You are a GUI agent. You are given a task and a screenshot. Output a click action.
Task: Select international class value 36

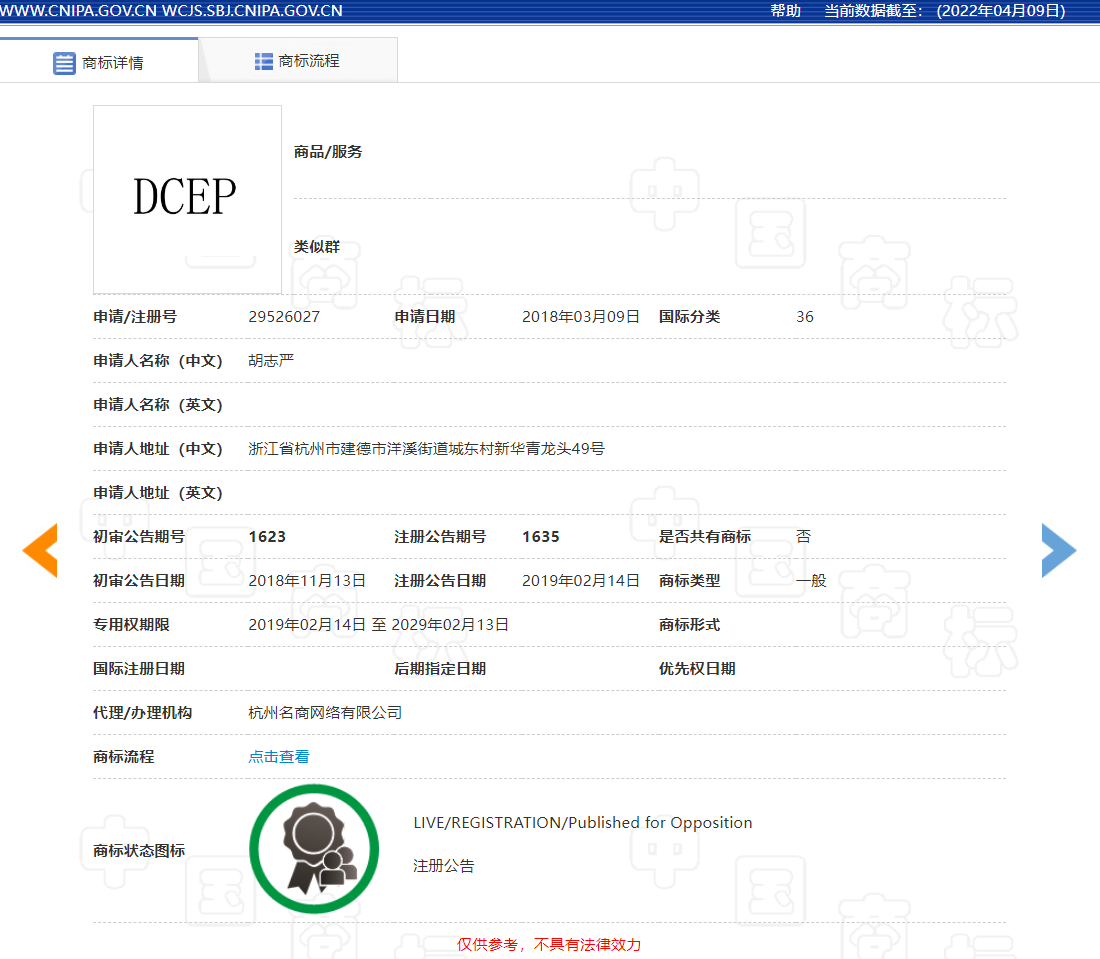805,317
